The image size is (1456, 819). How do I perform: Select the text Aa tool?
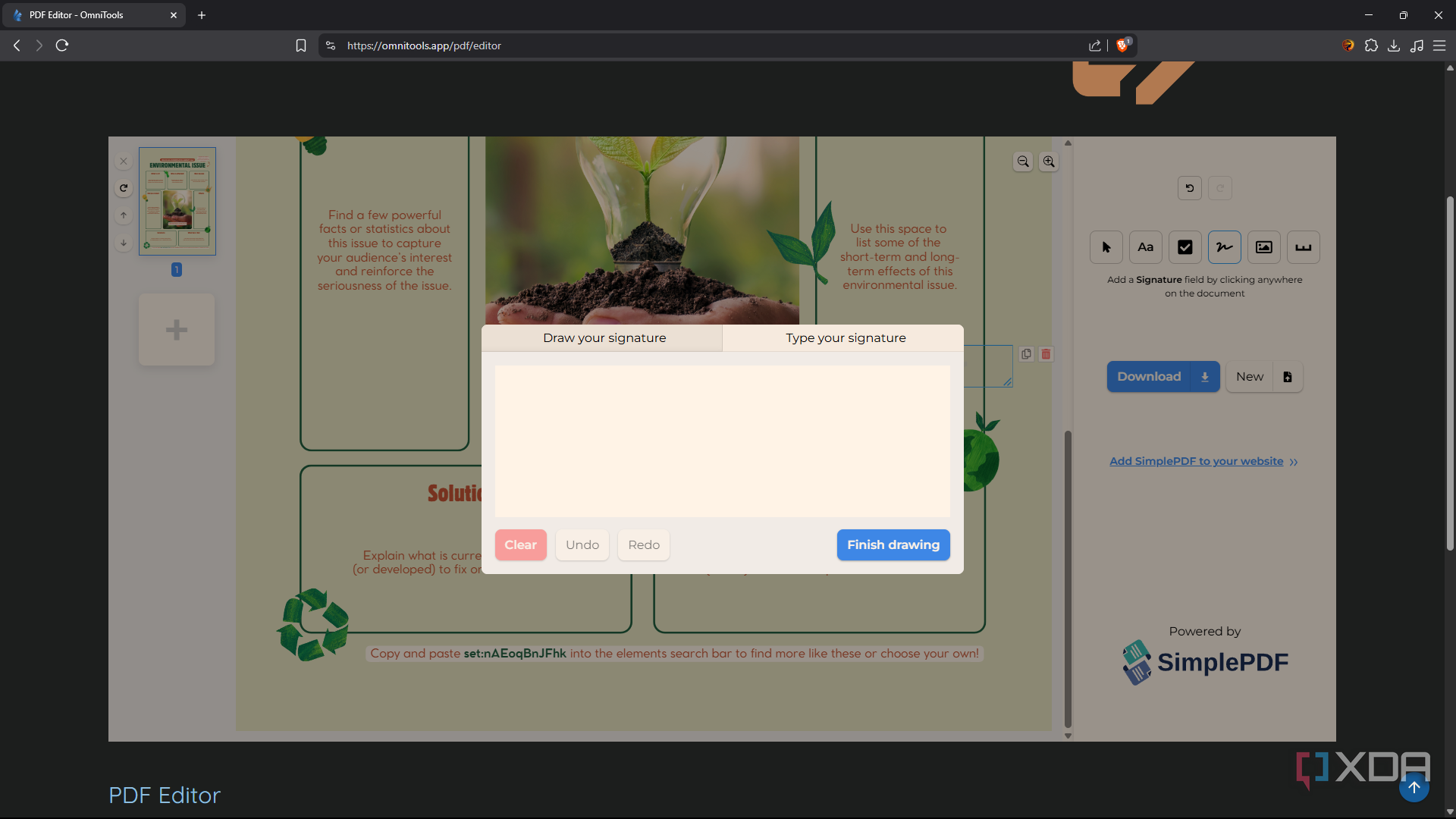(x=1145, y=247)
